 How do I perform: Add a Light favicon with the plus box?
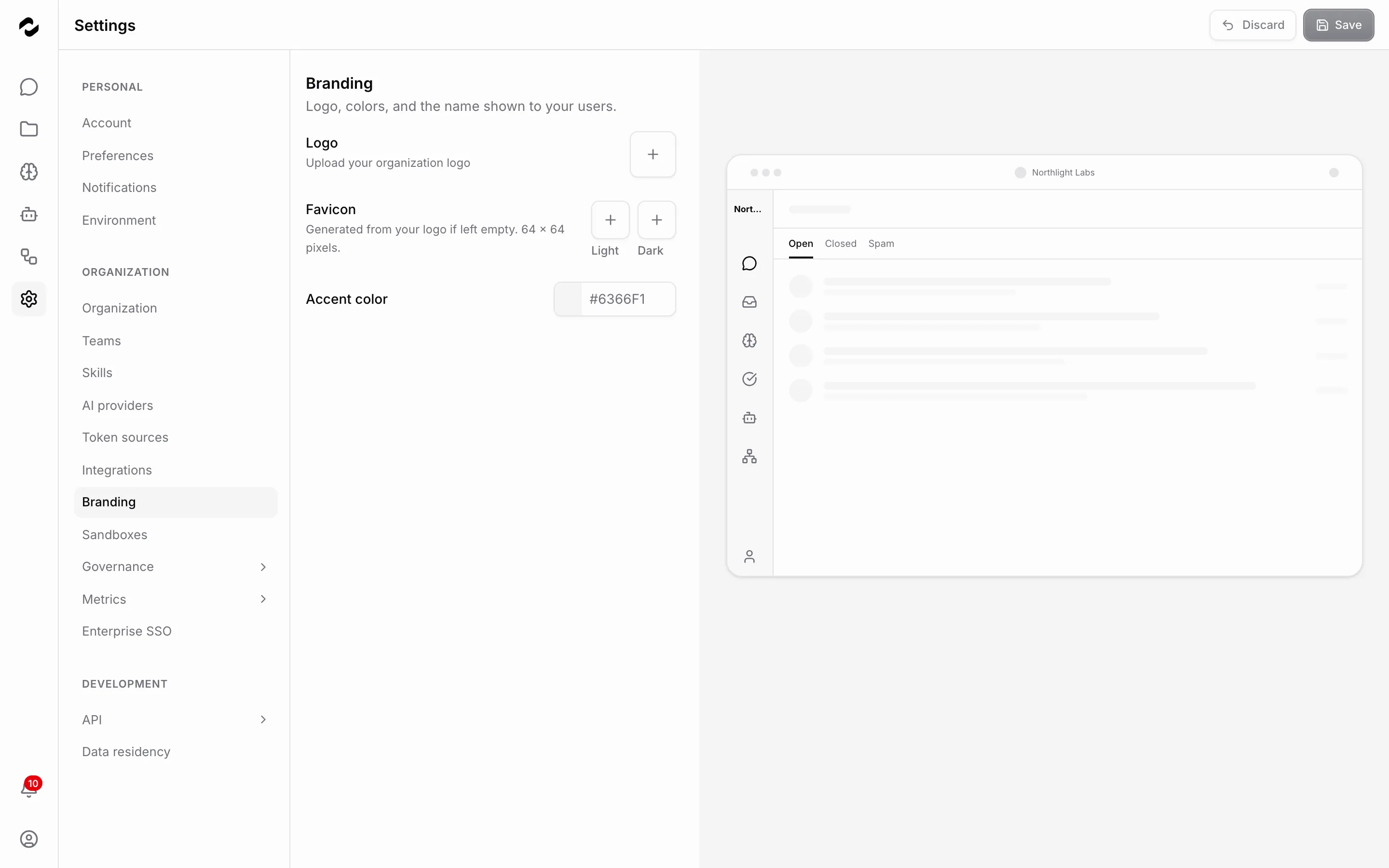(x=610, y=220)
